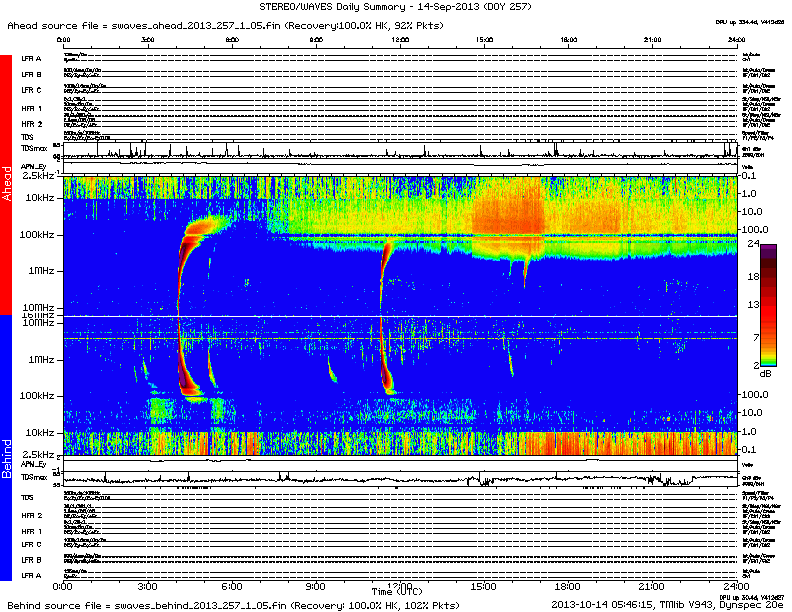Click the 12:00 tick on top time axis
Viewport: 792px width, 612px height.
tap(400, 40)
